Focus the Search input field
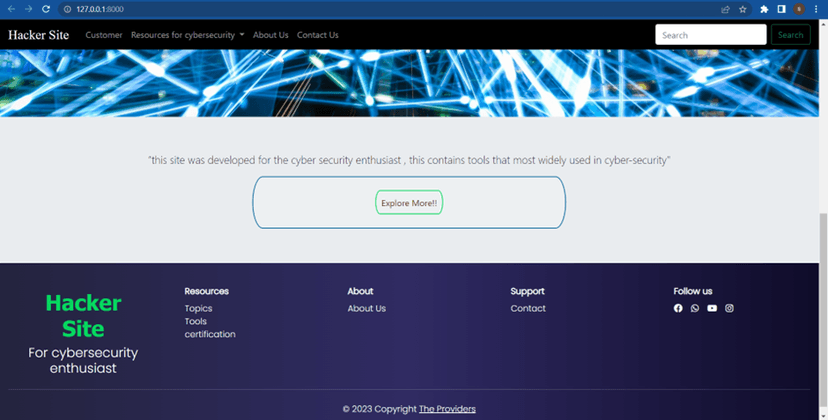Screen dimensions: 828x420 (711, 35)
